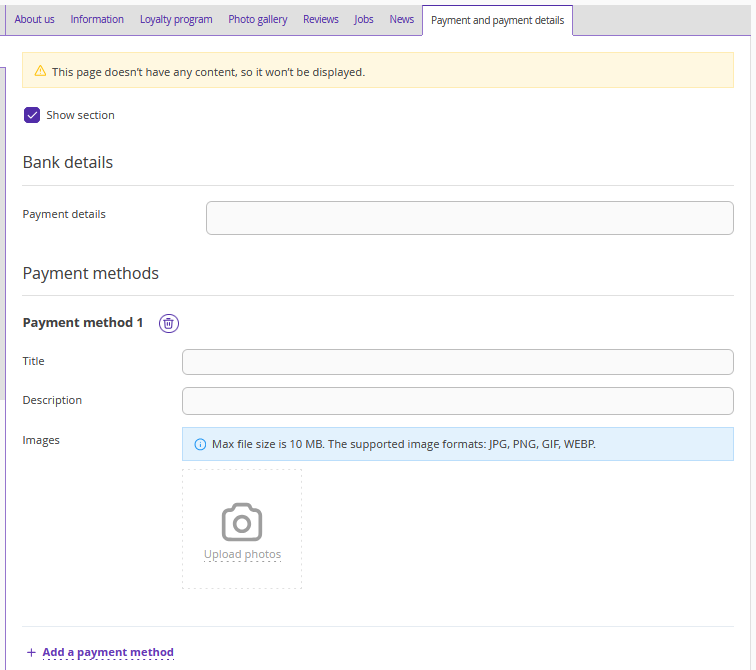This screenshot has width=756, height=670.
Task: Open the Information tab
Action: (97, 19)
